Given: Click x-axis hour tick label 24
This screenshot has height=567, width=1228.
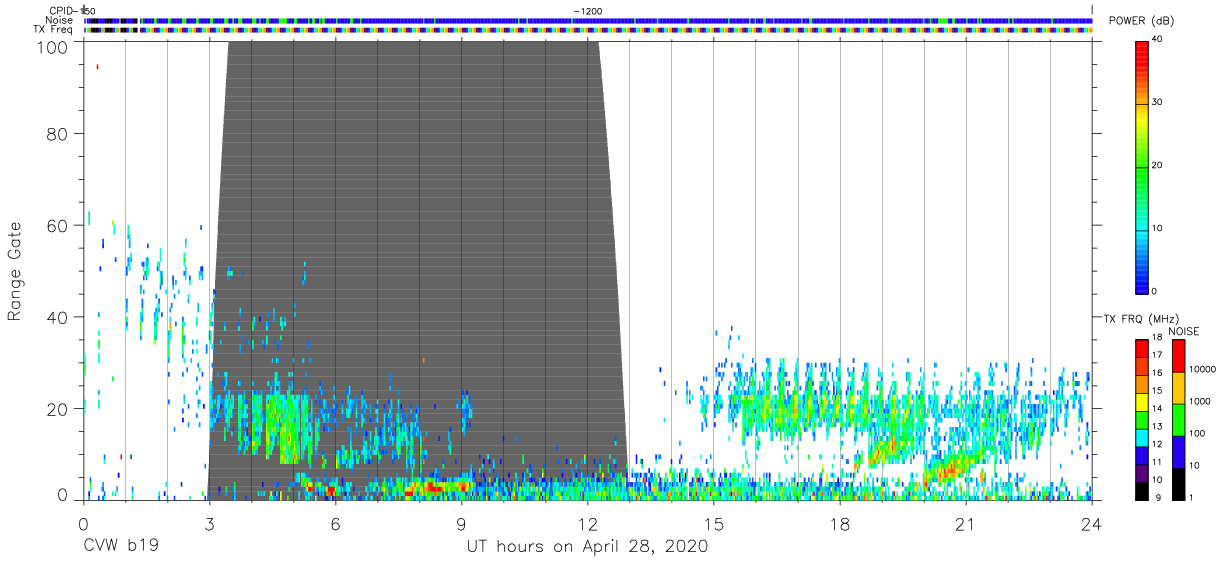Looking at the screenshot, I should point(1092,523).
